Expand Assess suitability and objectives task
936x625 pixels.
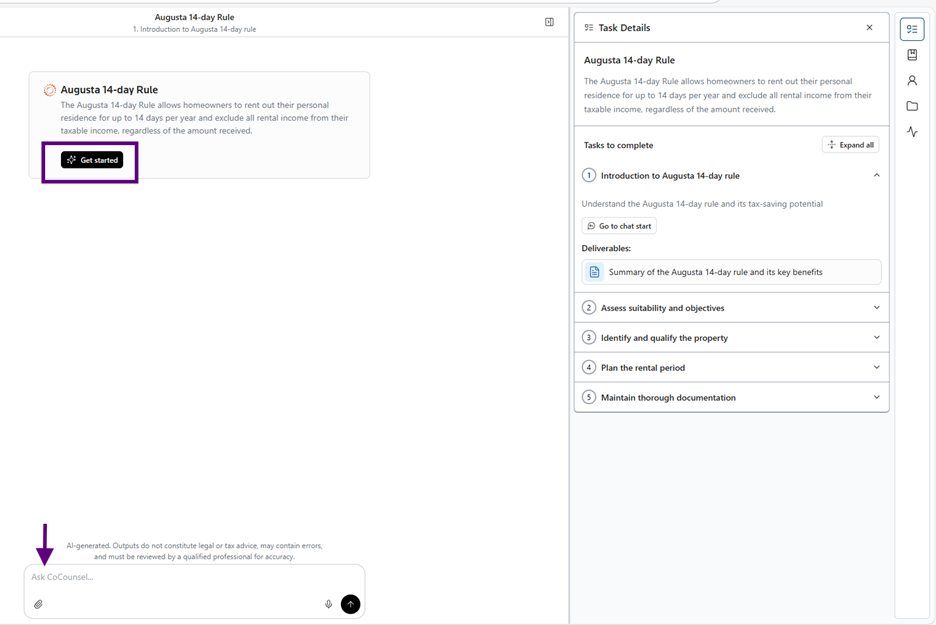(876, 308)
